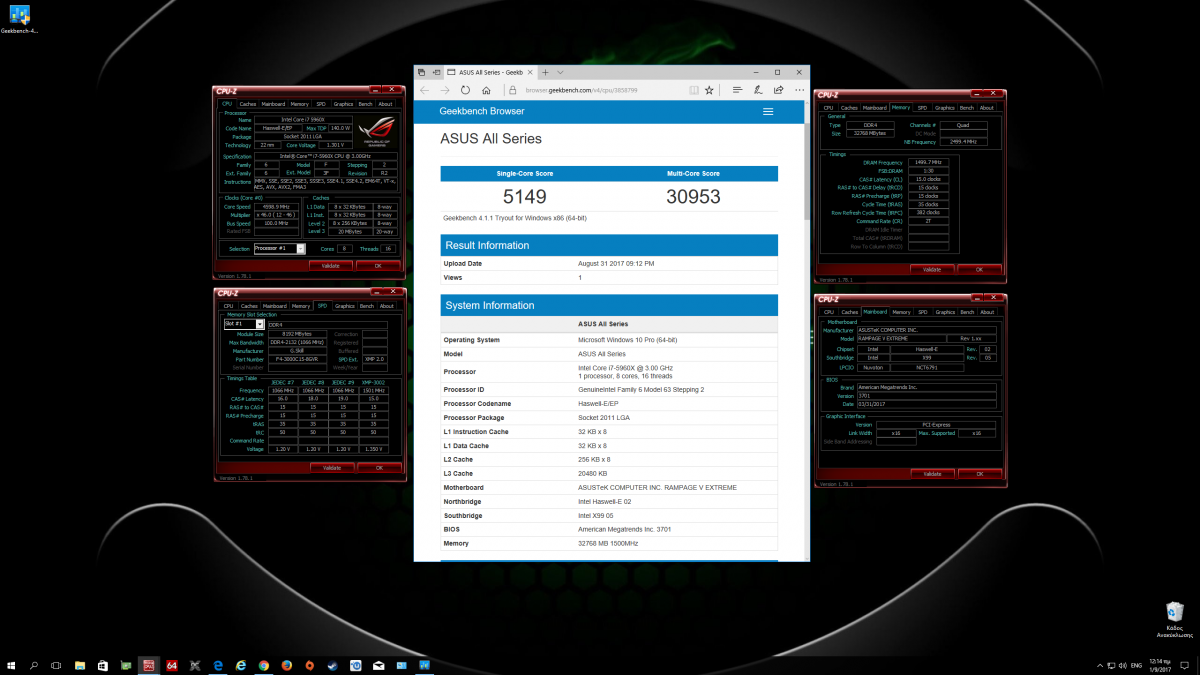Close the ASUS All Series tab
Viewport: 1200px width, 675px height.
[531, 73]
